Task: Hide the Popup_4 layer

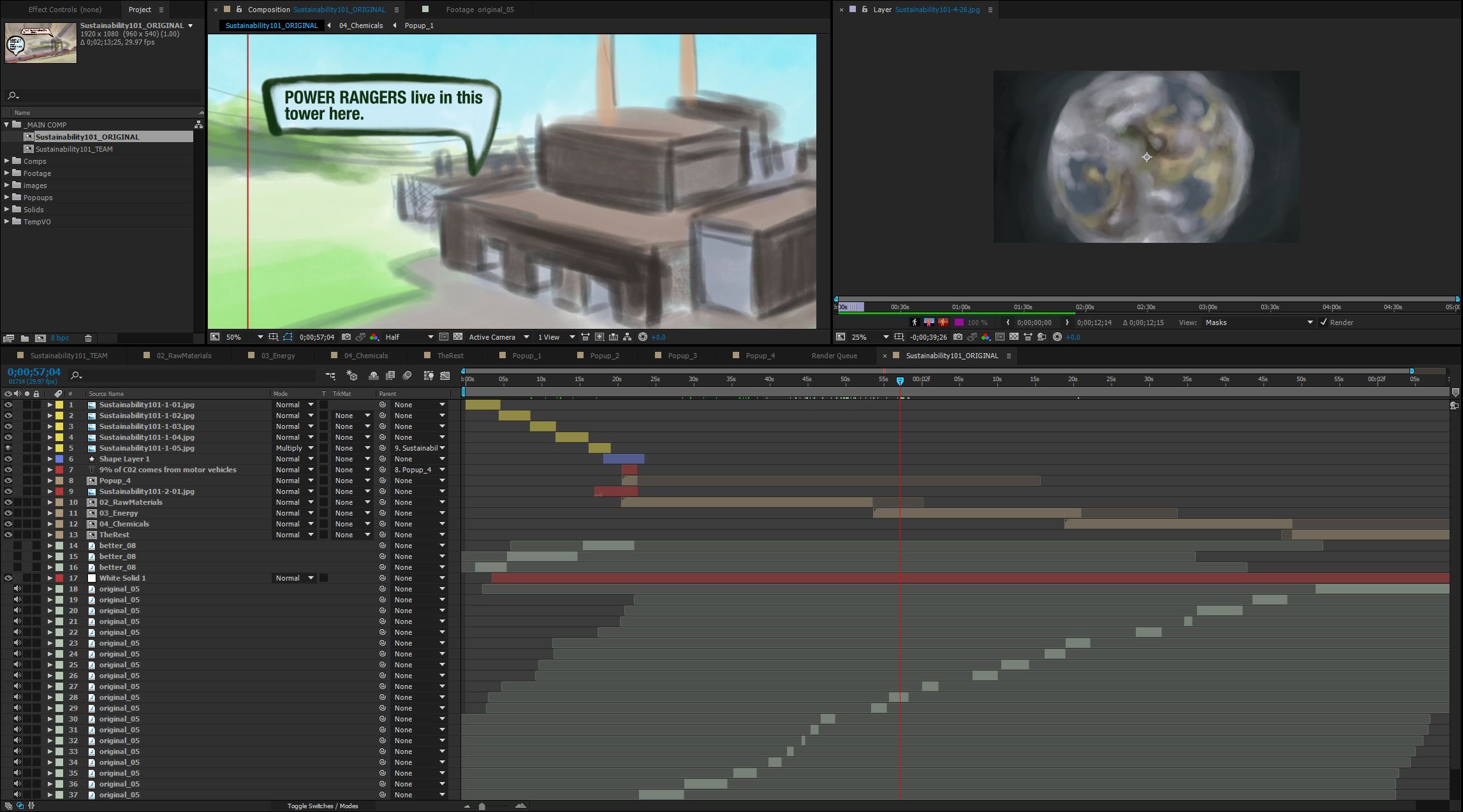Action: 8,481
